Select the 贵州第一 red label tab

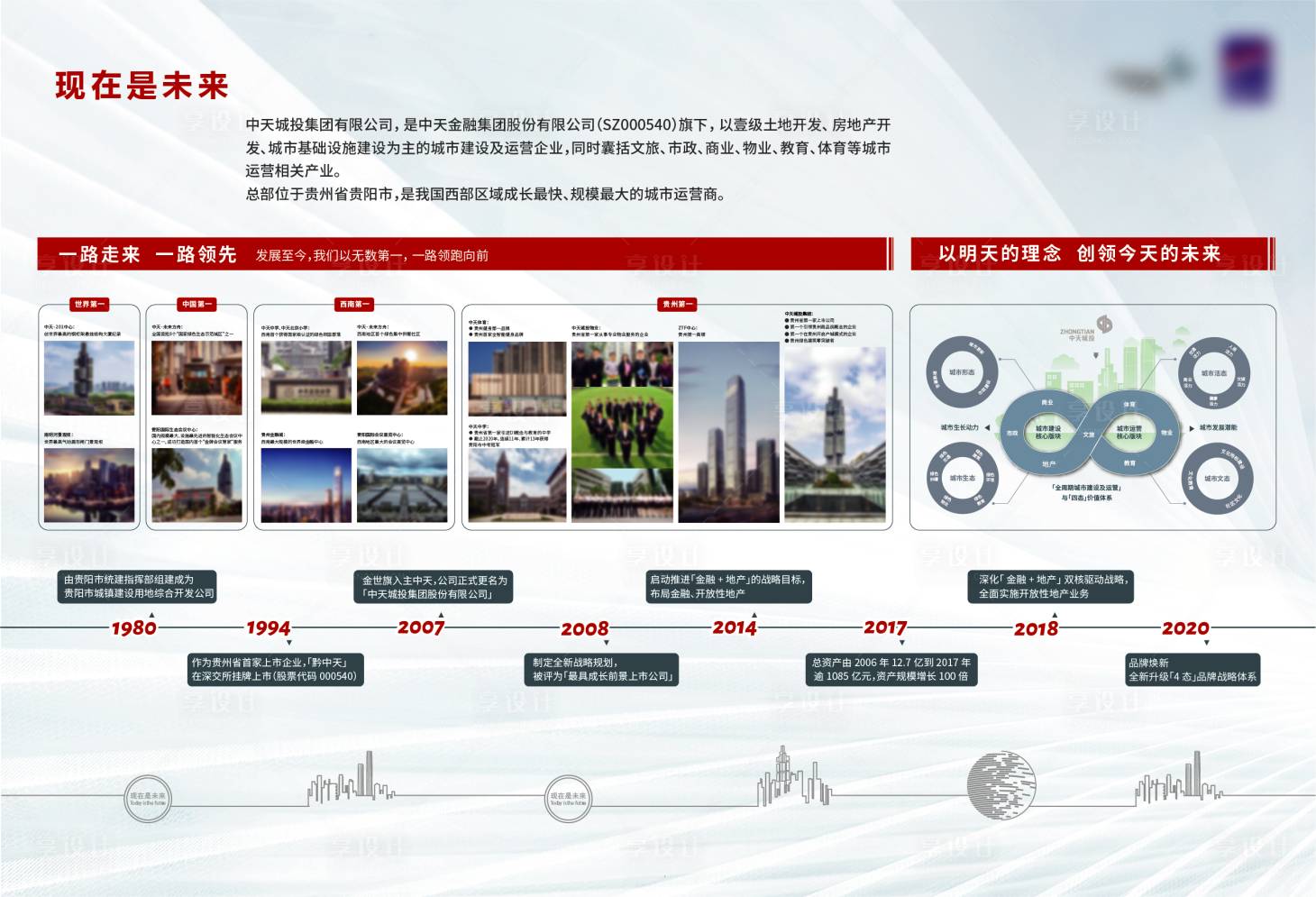pos(677,305)
